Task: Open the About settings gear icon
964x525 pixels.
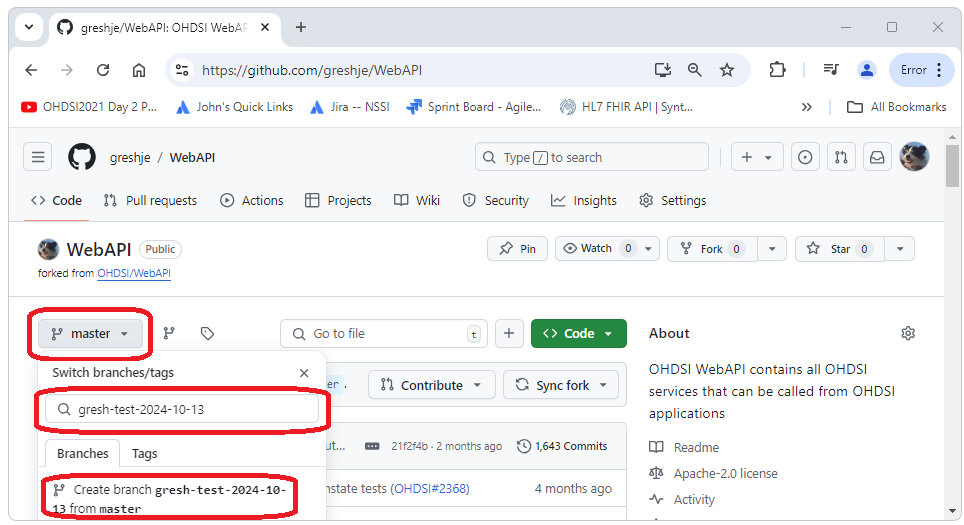Action: tap(908, 333)
